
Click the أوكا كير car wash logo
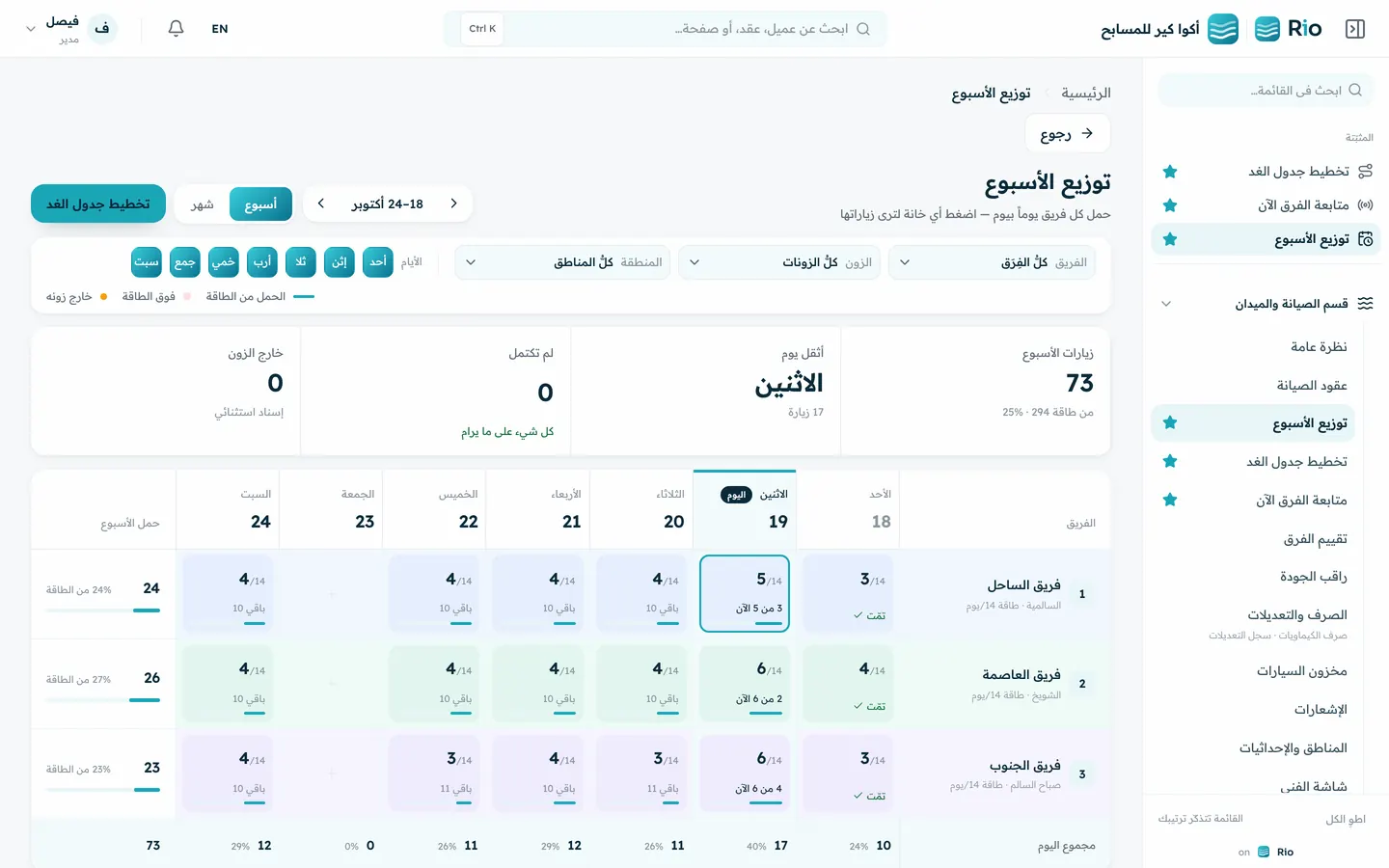pyautogui.click(x=1223, y=29)
